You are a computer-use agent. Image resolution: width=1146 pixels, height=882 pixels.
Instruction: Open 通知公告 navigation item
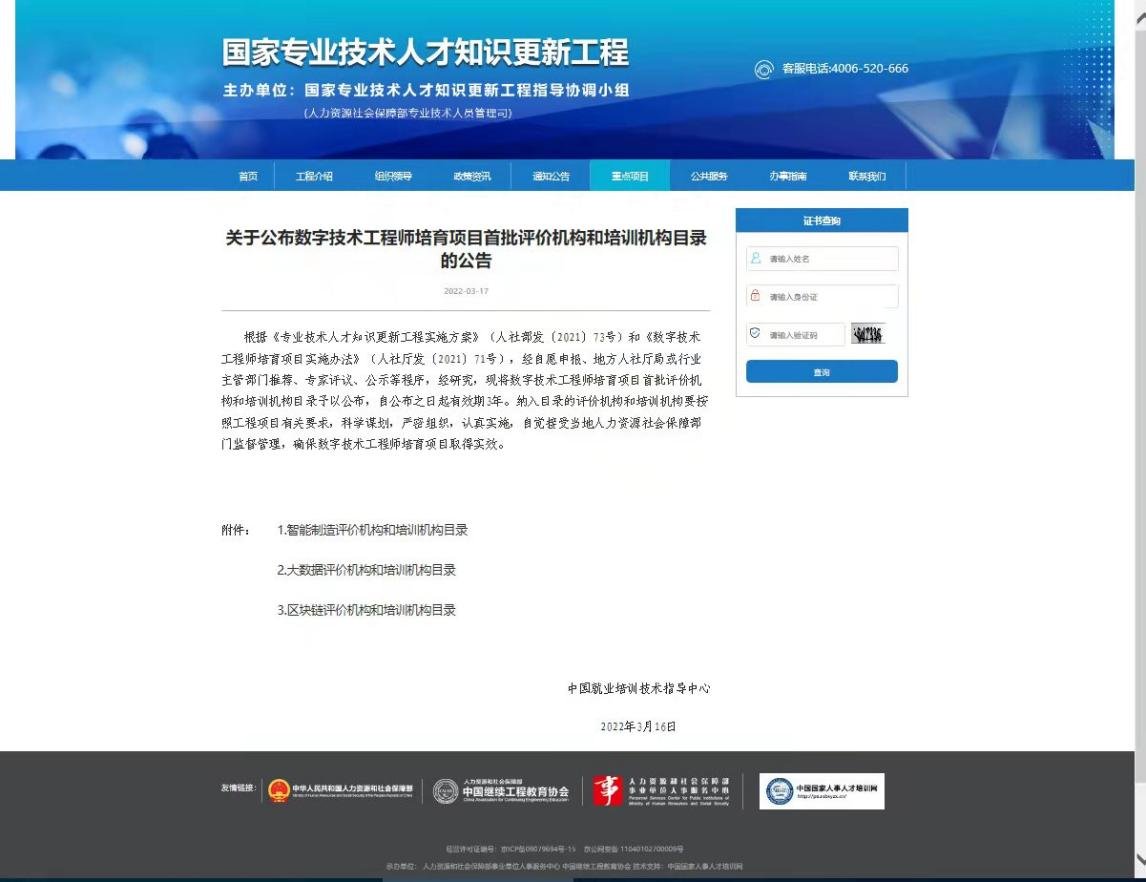(x=551, y=176)
